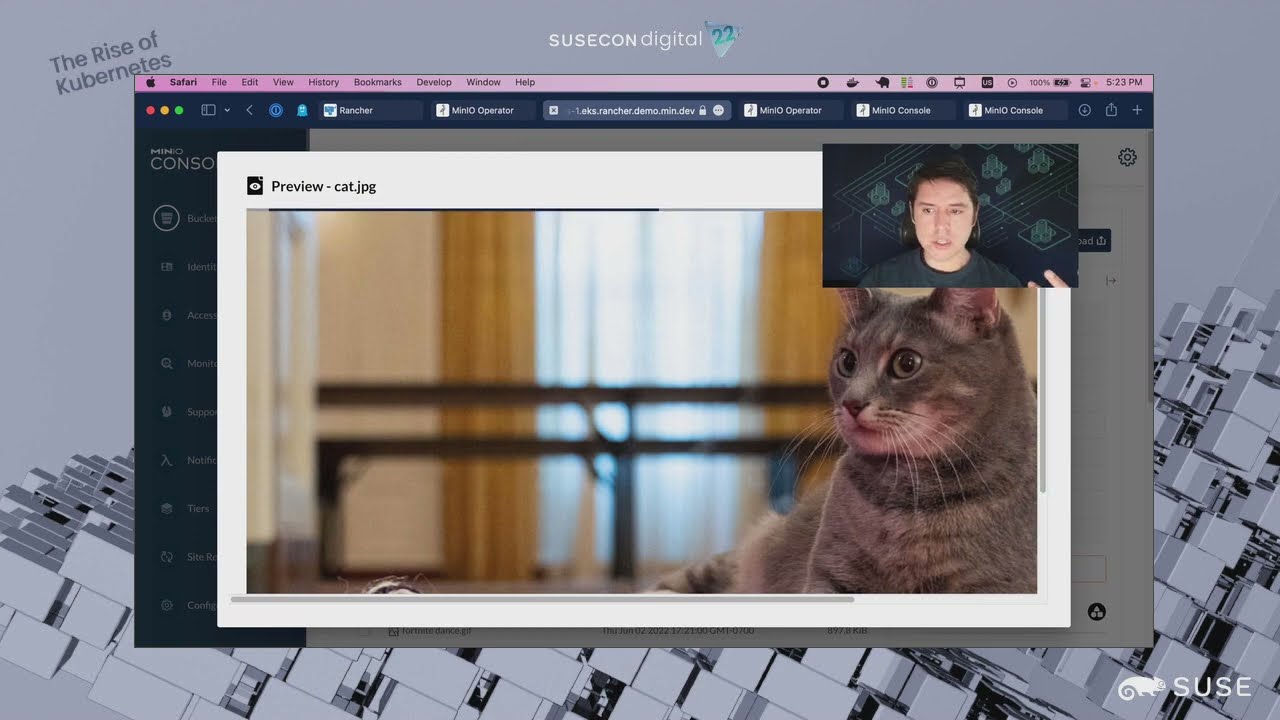
Task: Click the settings gear icon top right
Action: 1127,157
